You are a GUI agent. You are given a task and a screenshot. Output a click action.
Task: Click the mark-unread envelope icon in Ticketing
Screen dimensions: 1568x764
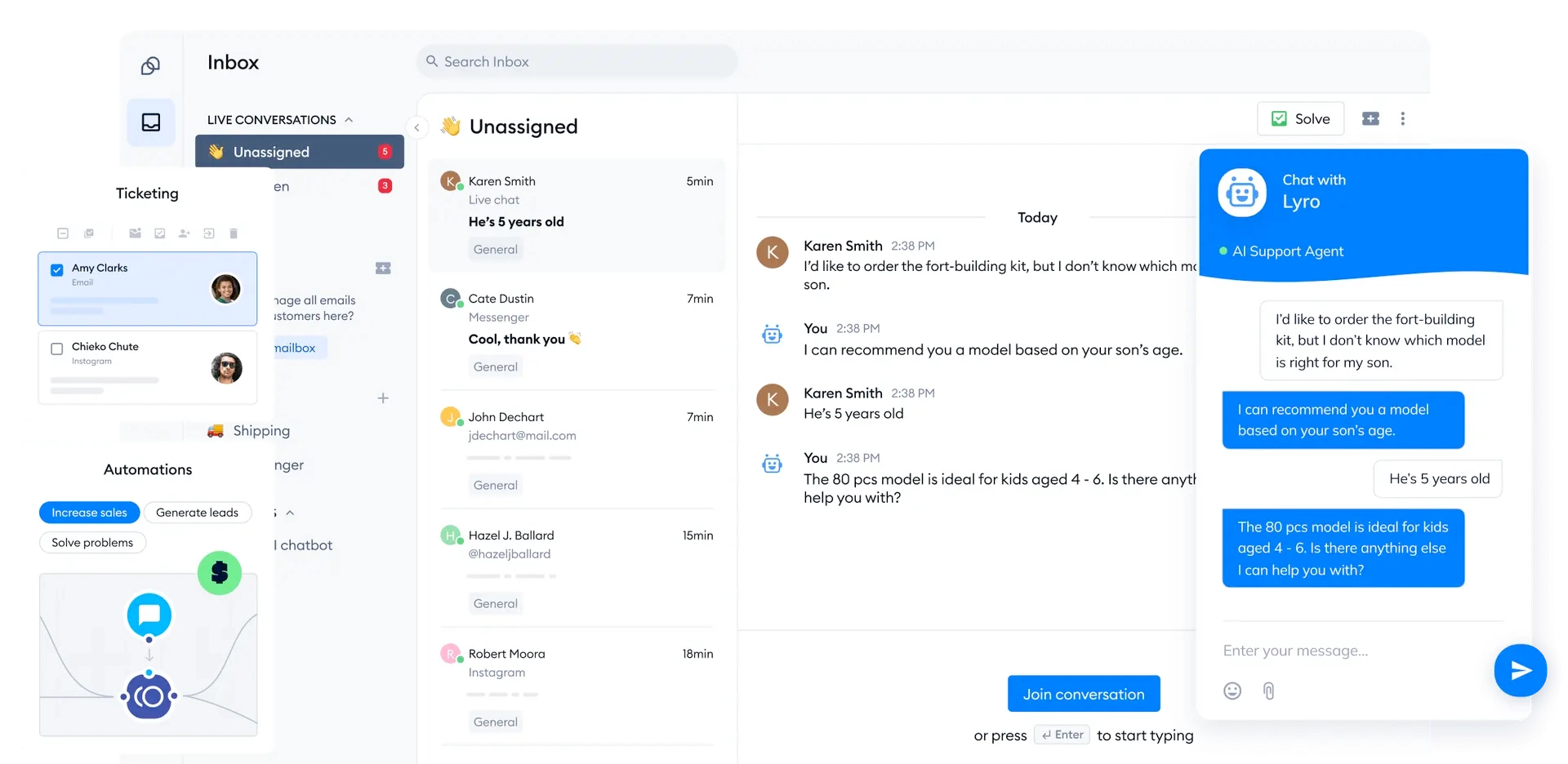pos(135,233)
